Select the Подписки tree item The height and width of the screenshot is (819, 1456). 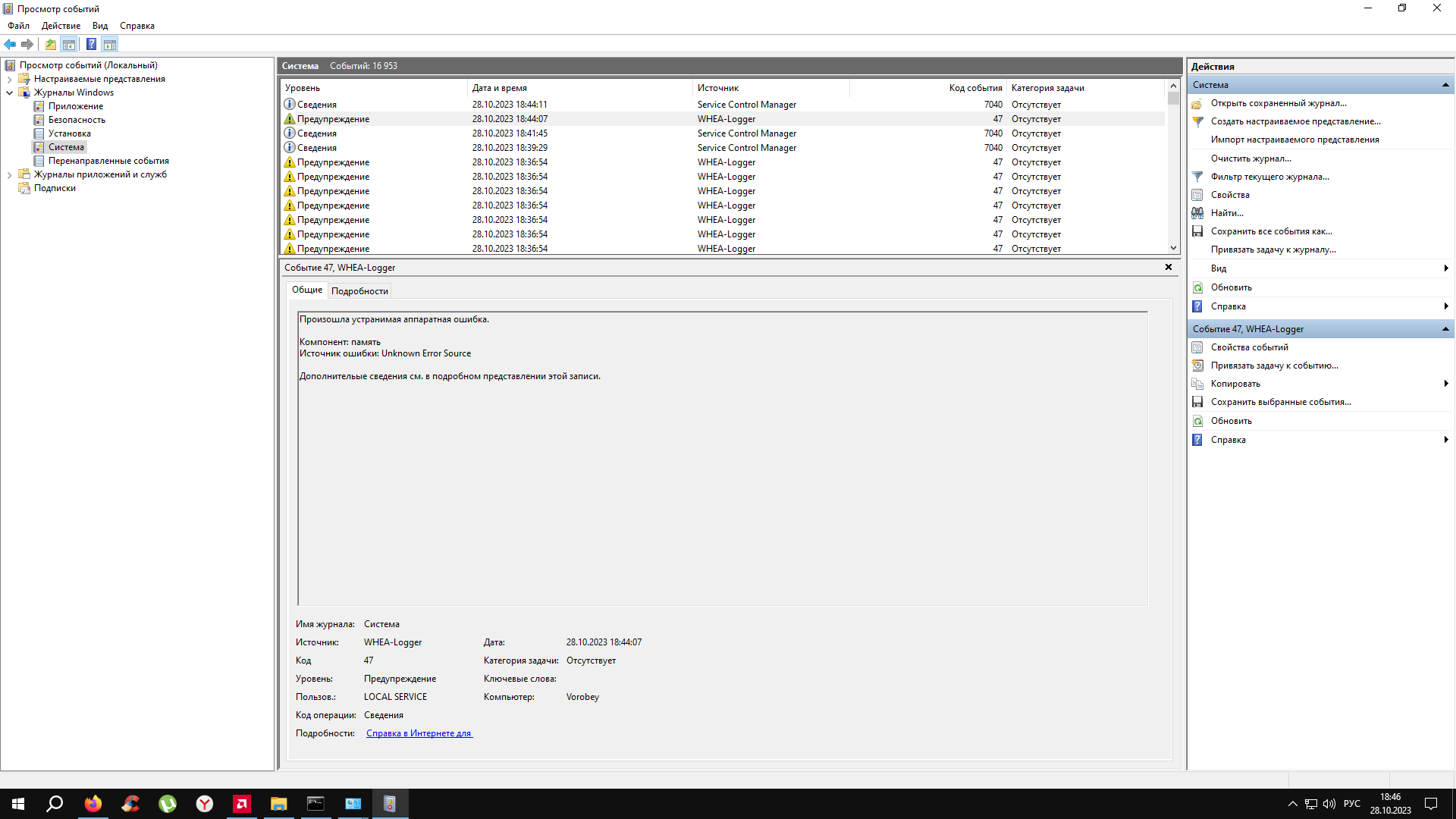point(55,188)
